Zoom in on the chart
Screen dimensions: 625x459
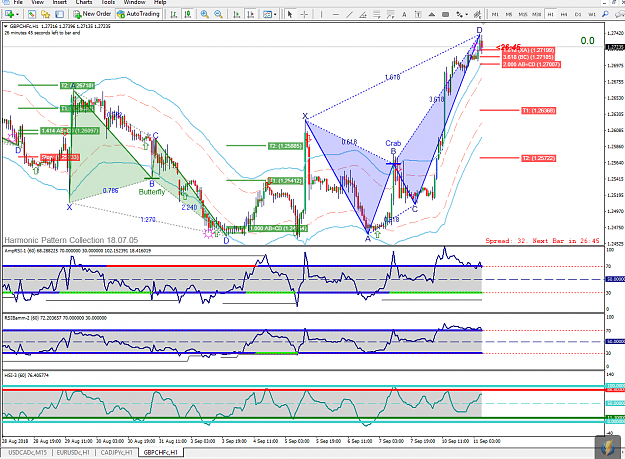pyautogui.click(x=204, y=14)
